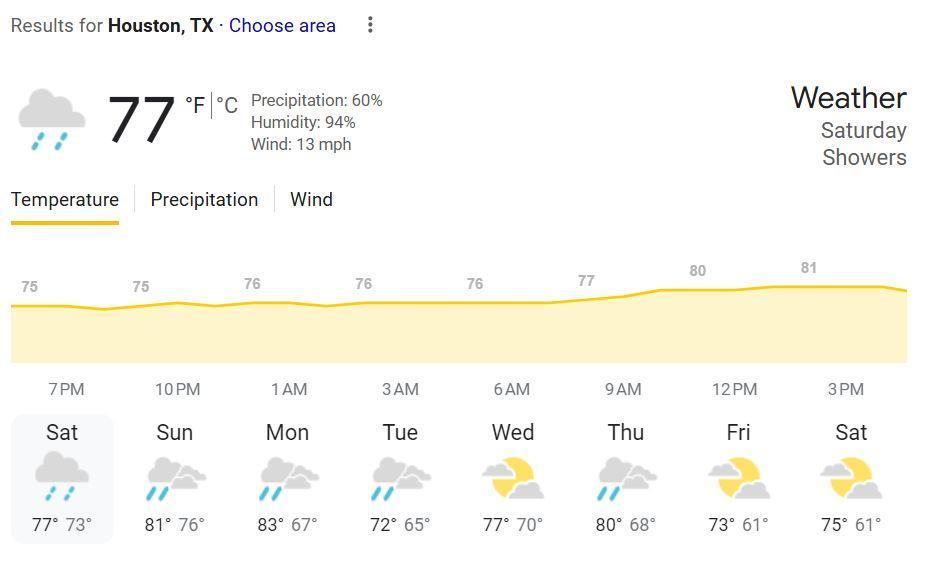This screenshot has width=926, height=566.
Task: Select the highlighted first Sat forecast card
Action: point(62,478)
